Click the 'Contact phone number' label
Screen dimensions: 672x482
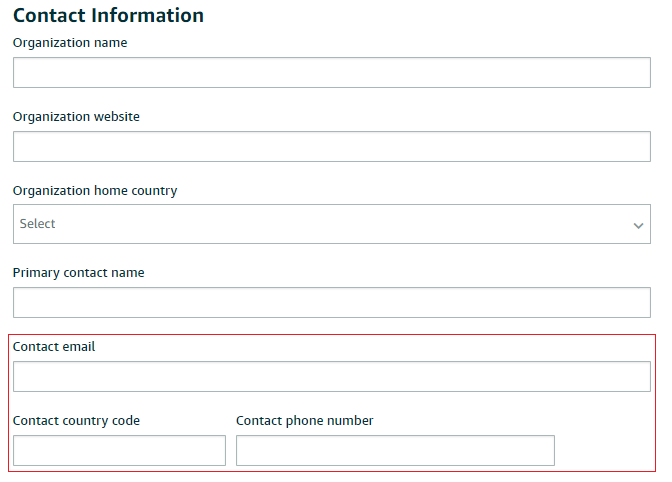(305, 421)
